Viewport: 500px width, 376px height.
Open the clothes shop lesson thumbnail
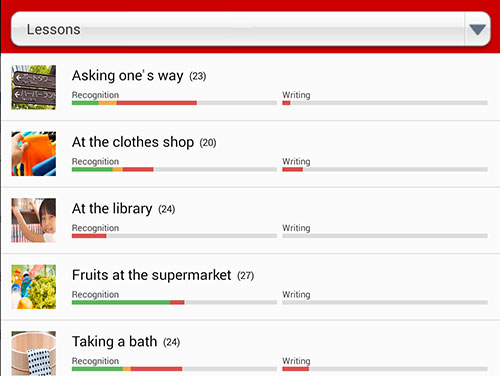(x=34, y=154)
